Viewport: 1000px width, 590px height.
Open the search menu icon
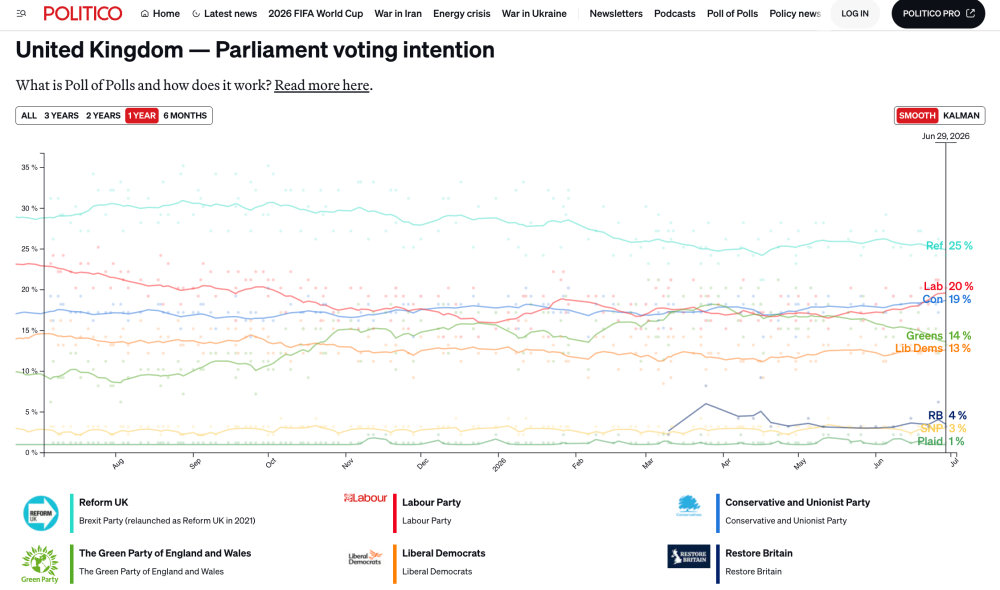pyautogui.click(x=21, y=13)
